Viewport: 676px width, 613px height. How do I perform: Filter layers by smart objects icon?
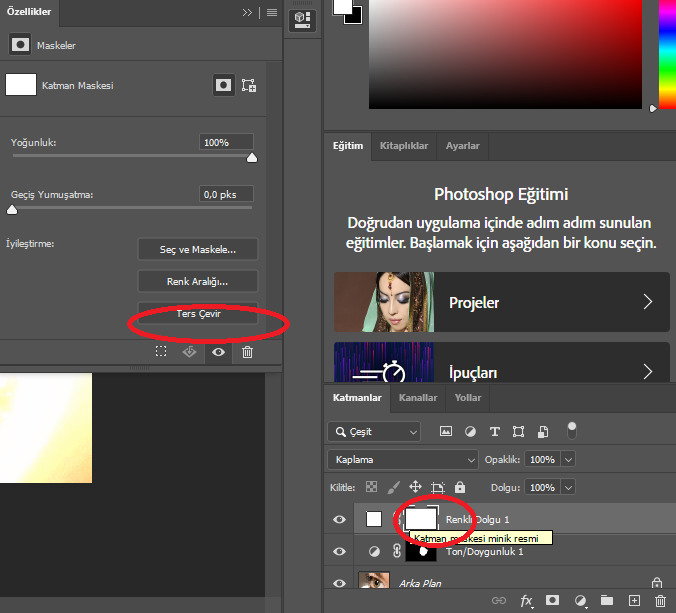(x=543, y=432)
